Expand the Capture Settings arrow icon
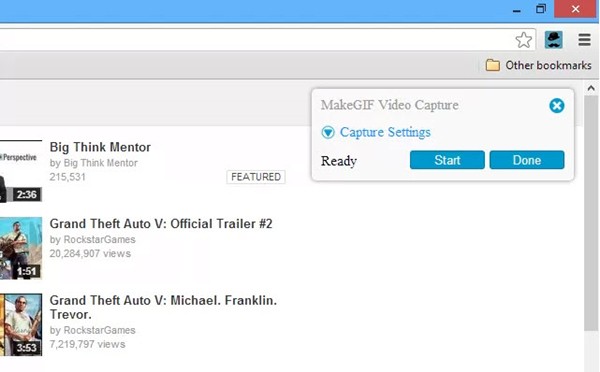The width and height of the screenshot is (600, 372). pos(328,132)
